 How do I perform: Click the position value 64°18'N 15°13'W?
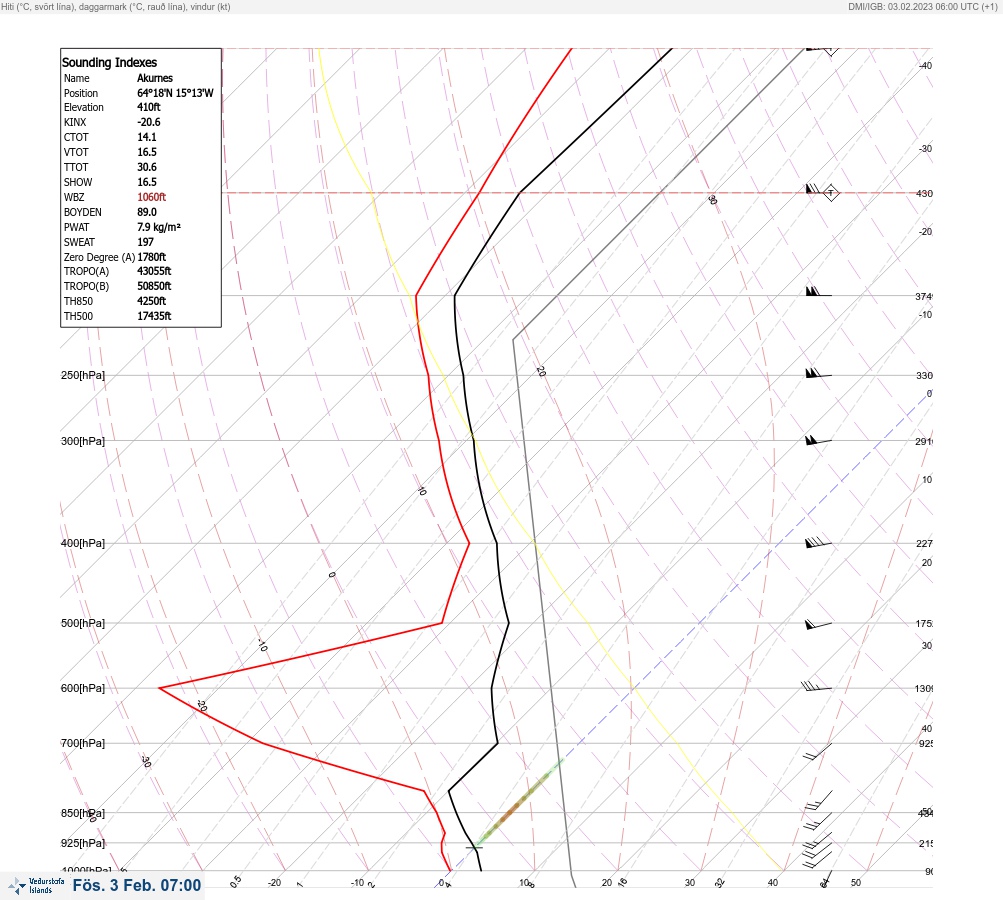tap(175, 93)
